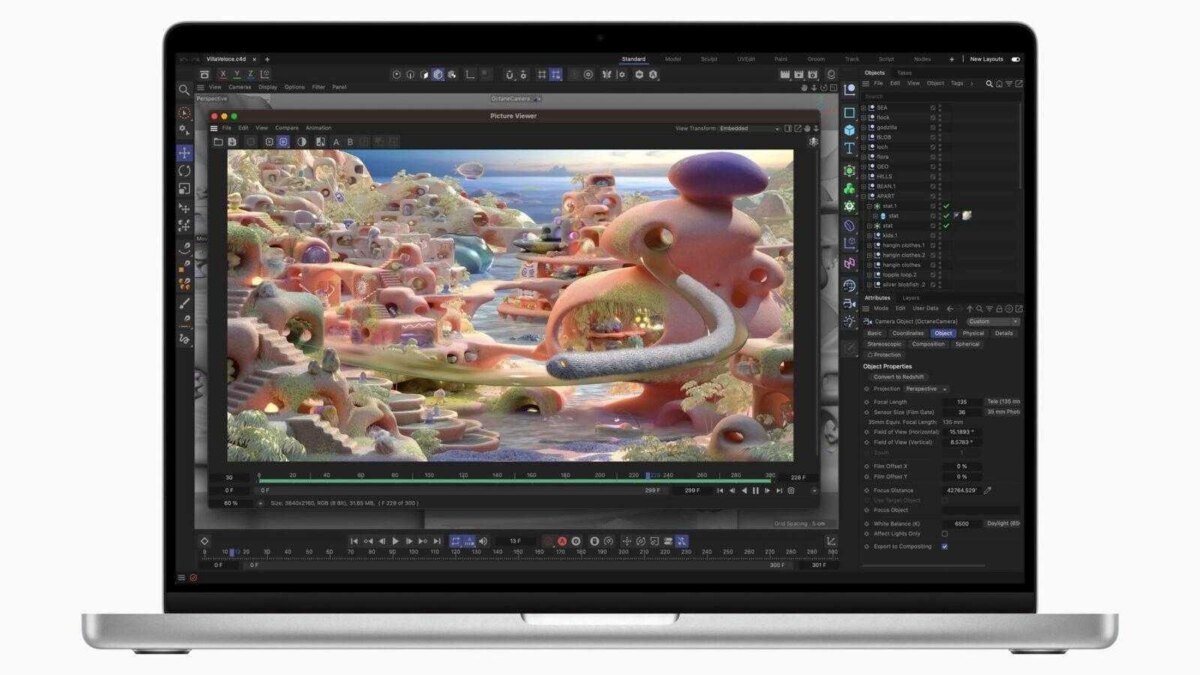1200x675 pixels.
Task: Open the View Transform Embedded dropdown
Action: [749, 128]
